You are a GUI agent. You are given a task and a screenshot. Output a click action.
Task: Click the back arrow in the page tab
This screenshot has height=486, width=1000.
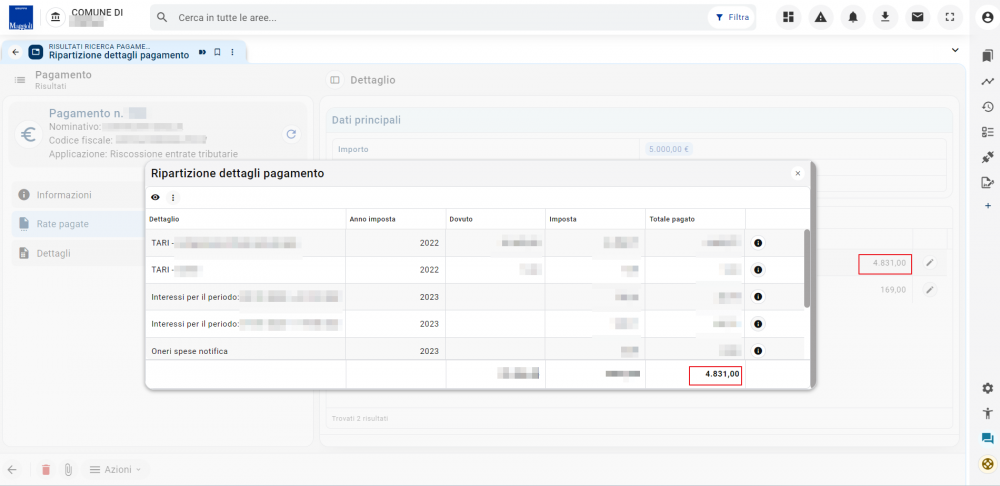pos(15,52)
